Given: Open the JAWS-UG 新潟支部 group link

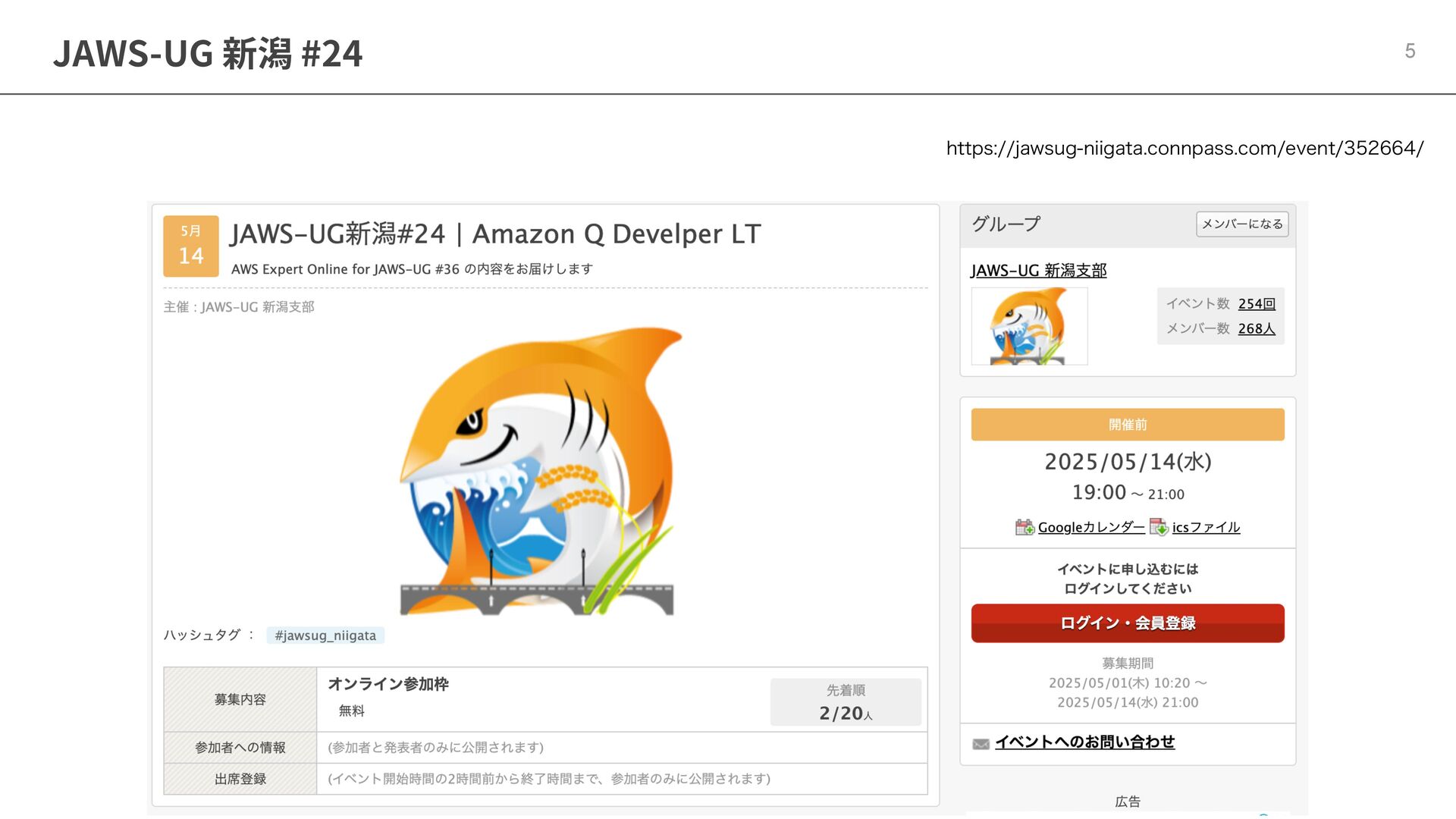Looking at the screenshot, I should [1038, 271].
